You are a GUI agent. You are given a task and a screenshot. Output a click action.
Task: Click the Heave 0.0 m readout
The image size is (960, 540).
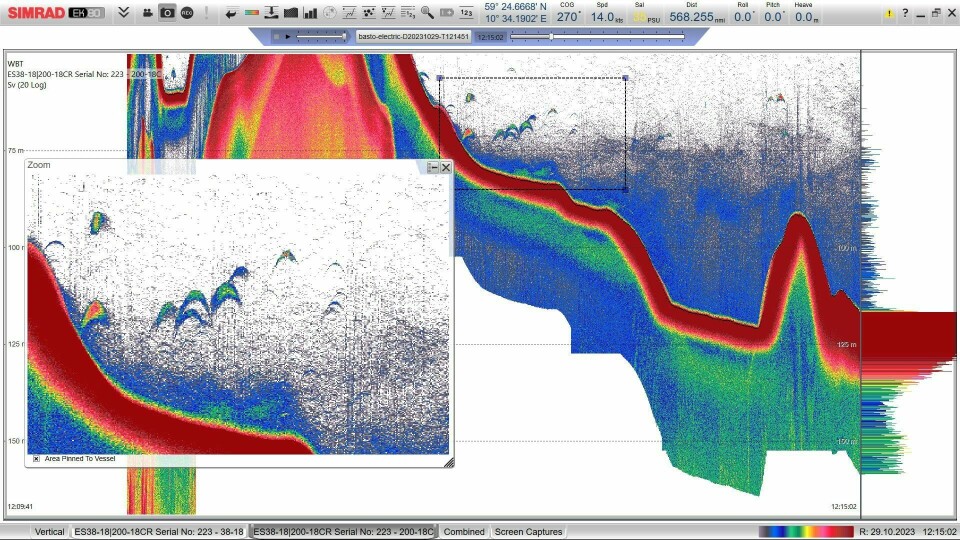pyautogui.click(x=806, y=13)
